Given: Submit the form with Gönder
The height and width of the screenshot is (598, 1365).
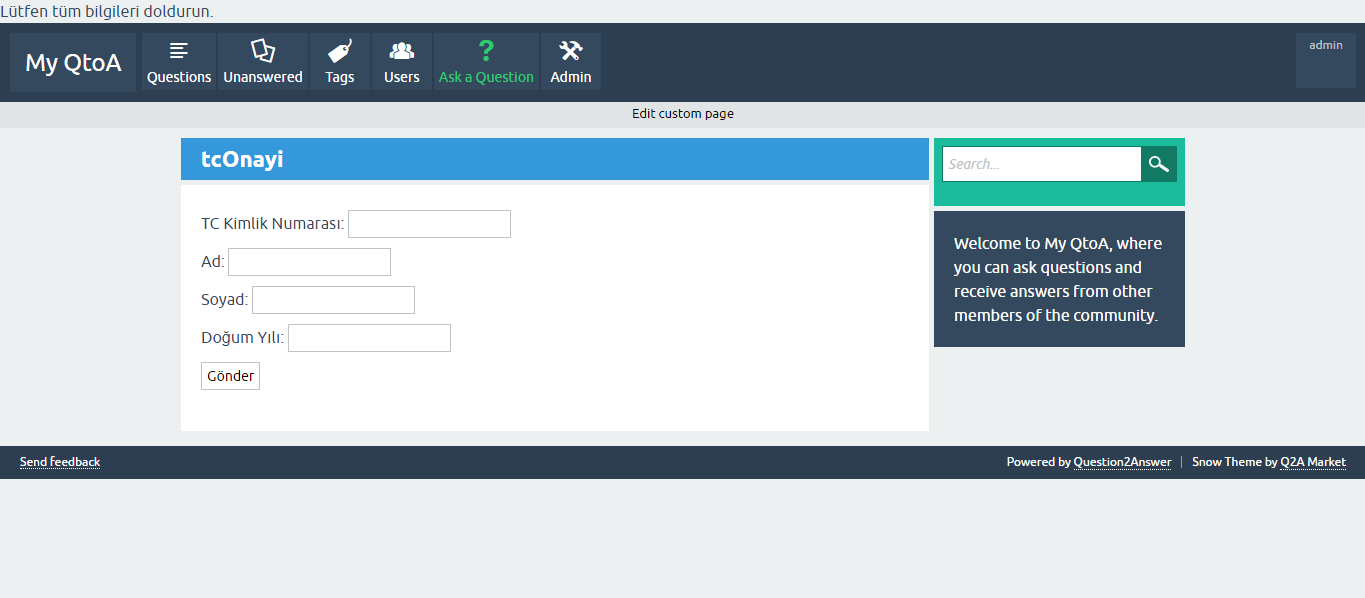Looking at the screenshot, I should [230, 376].
